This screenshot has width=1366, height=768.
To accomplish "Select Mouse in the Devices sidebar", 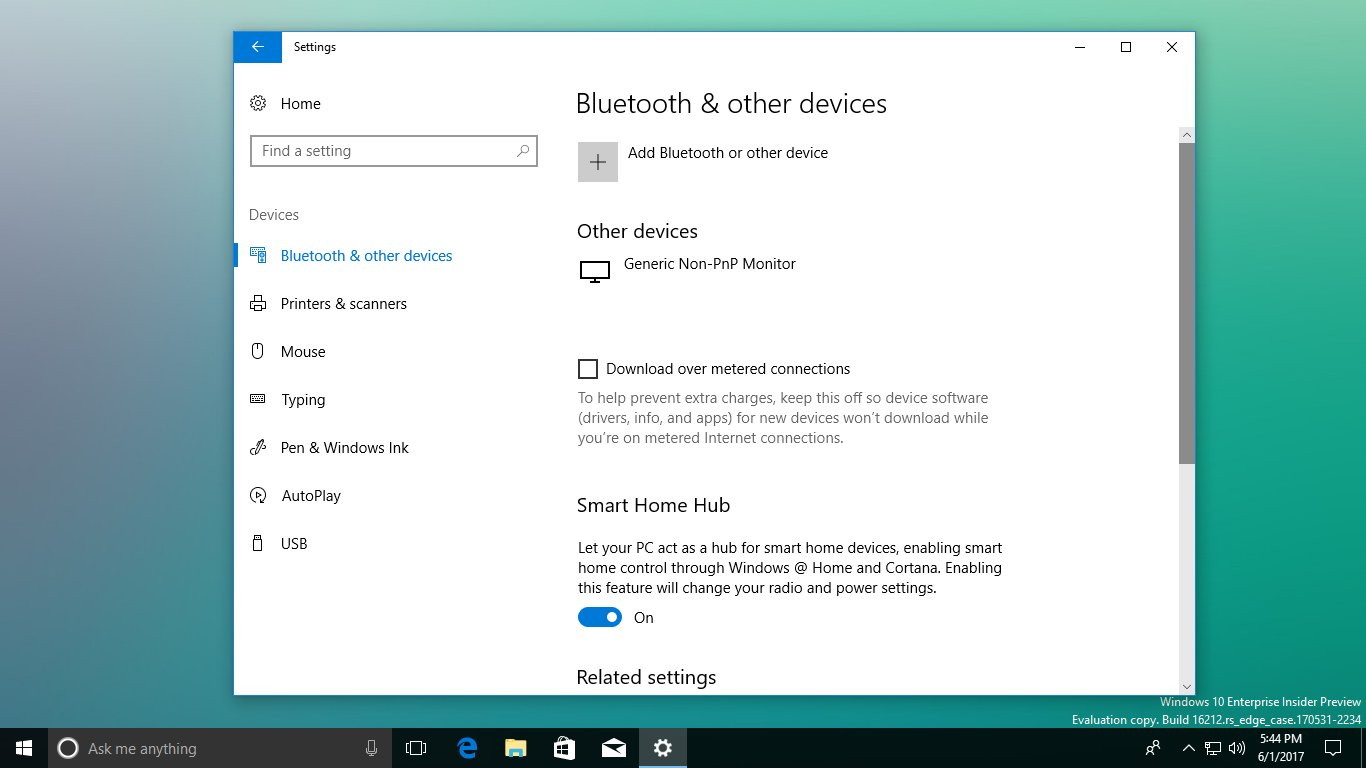I will click(x=302, y=352).
